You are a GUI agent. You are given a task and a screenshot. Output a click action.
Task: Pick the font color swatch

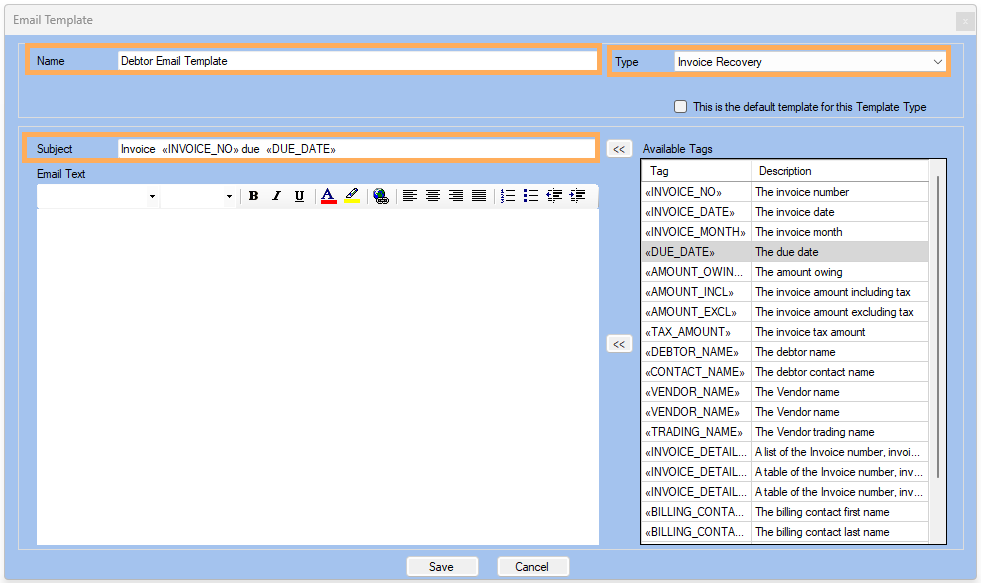pos(329,196)
